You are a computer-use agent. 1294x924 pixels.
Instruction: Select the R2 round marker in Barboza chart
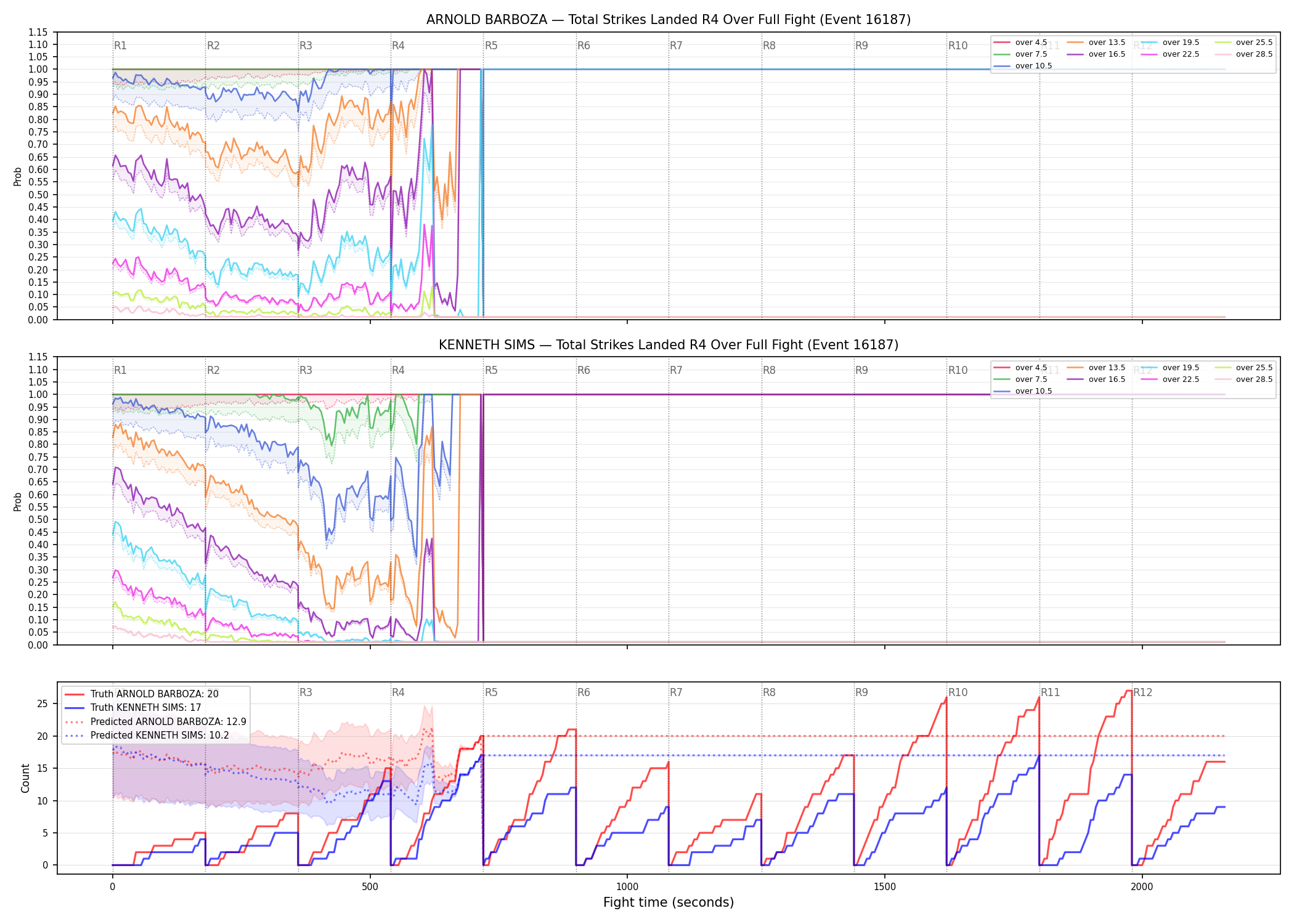[x=213, y=46]
